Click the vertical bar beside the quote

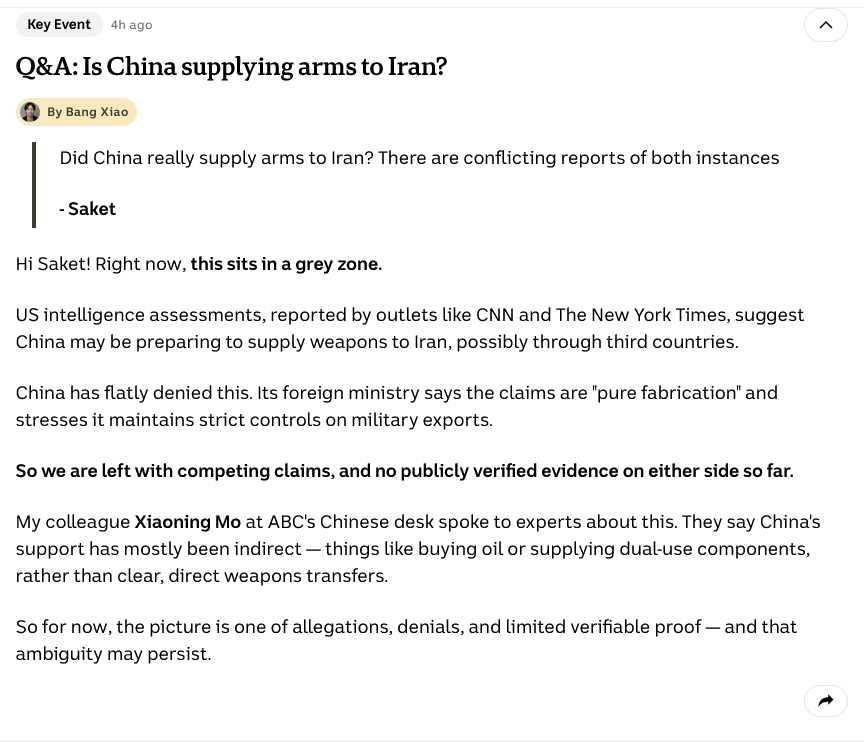(x=35, y=184)
